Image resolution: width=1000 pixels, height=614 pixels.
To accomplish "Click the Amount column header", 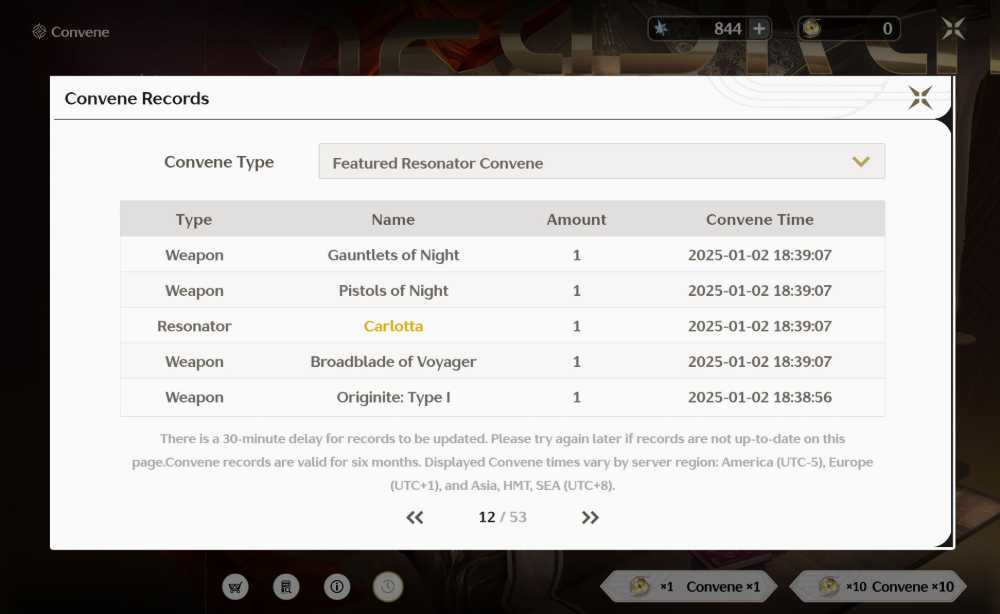I will click(x=577, y=219).
